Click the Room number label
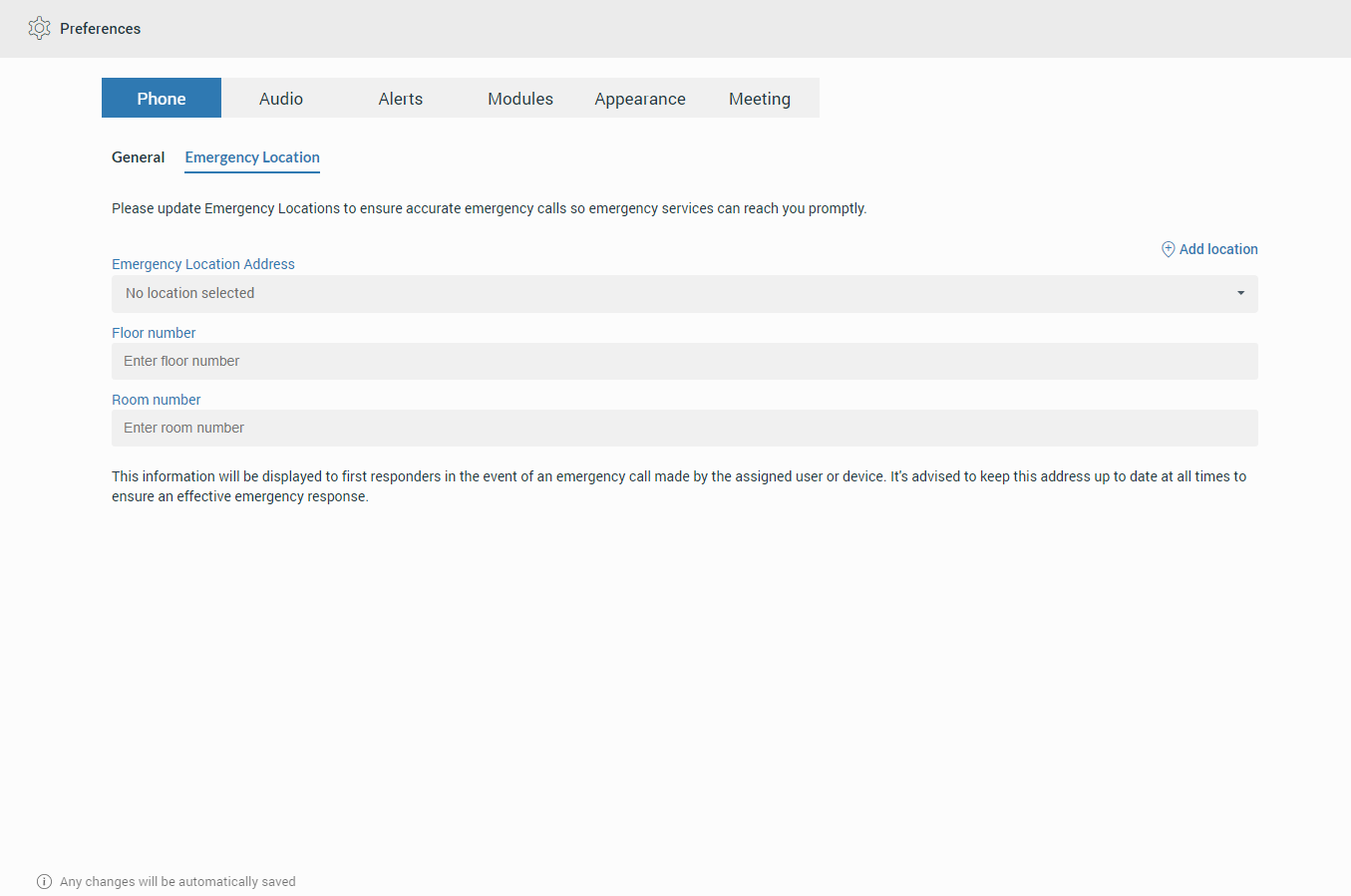Viewport: 1351px width, 896px height. tap(157, 400)
